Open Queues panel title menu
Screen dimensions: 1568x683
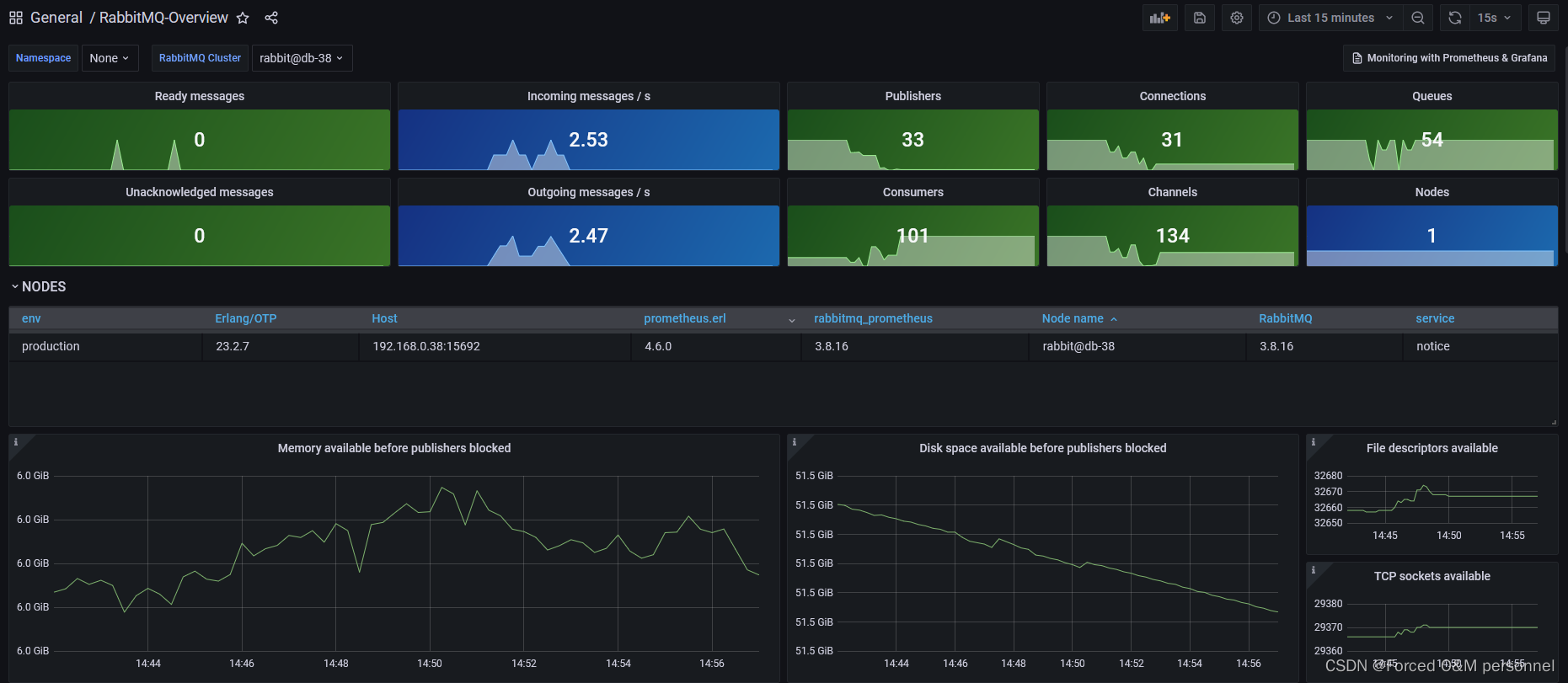pyautogui.click(x=1432, y=96)
